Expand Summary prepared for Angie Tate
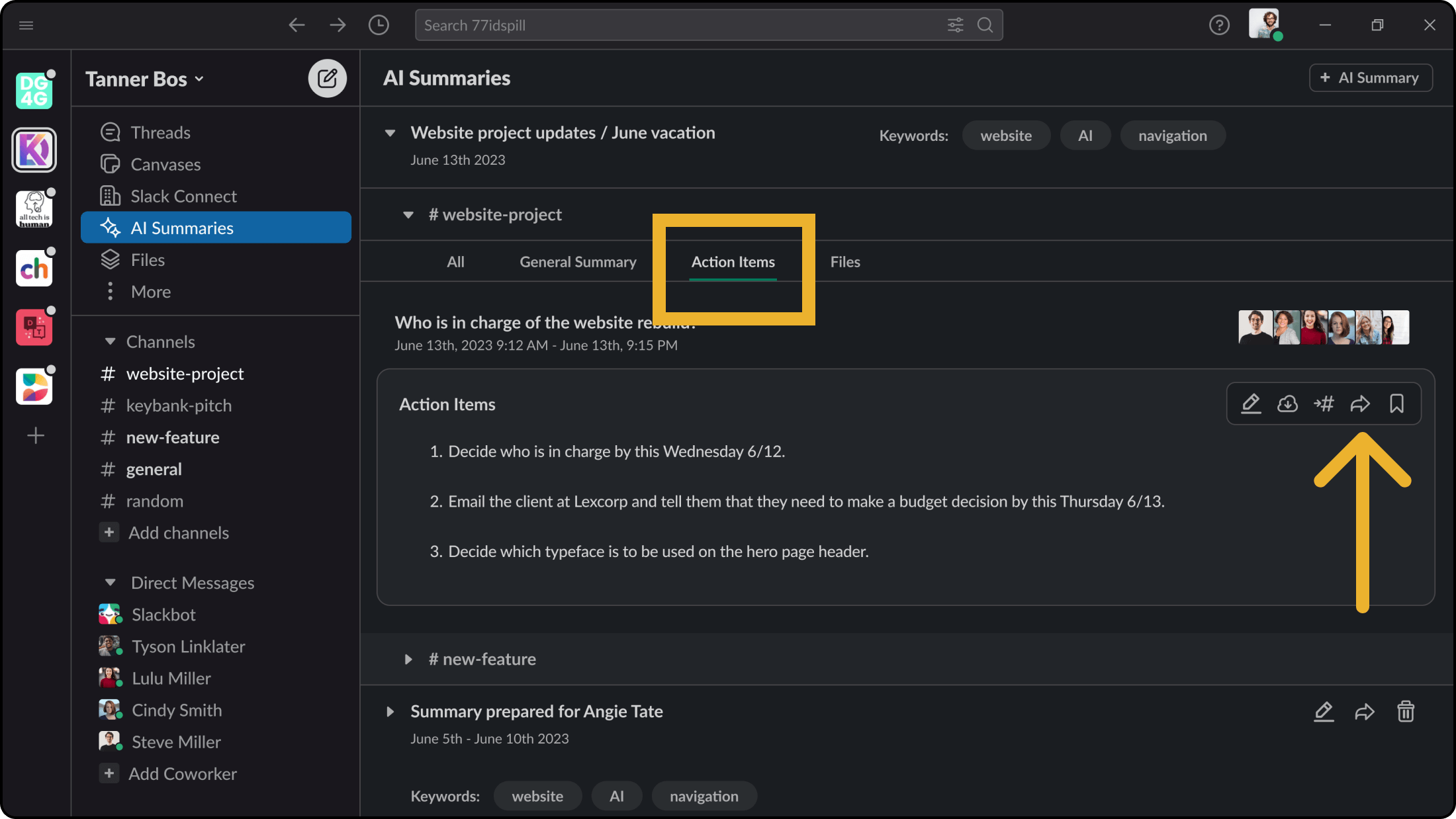Screen dimensions: 1456x819 pos(390,712)
